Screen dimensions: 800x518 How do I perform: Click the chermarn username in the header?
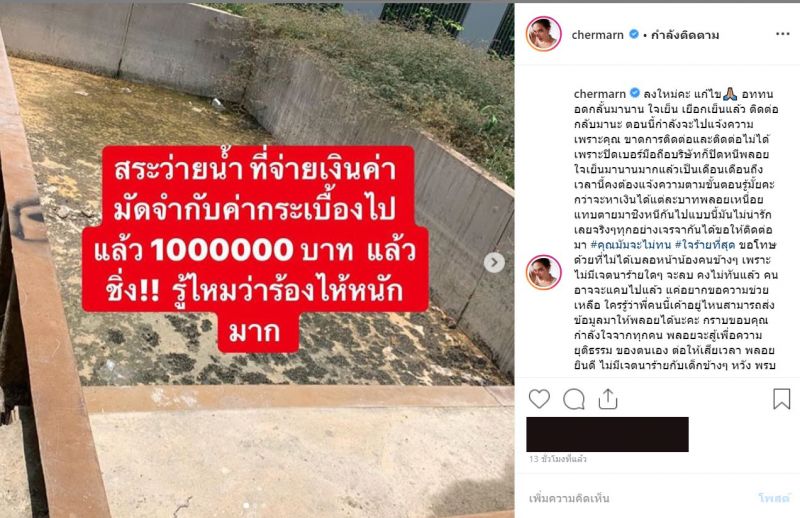click(x=597, y=35)
